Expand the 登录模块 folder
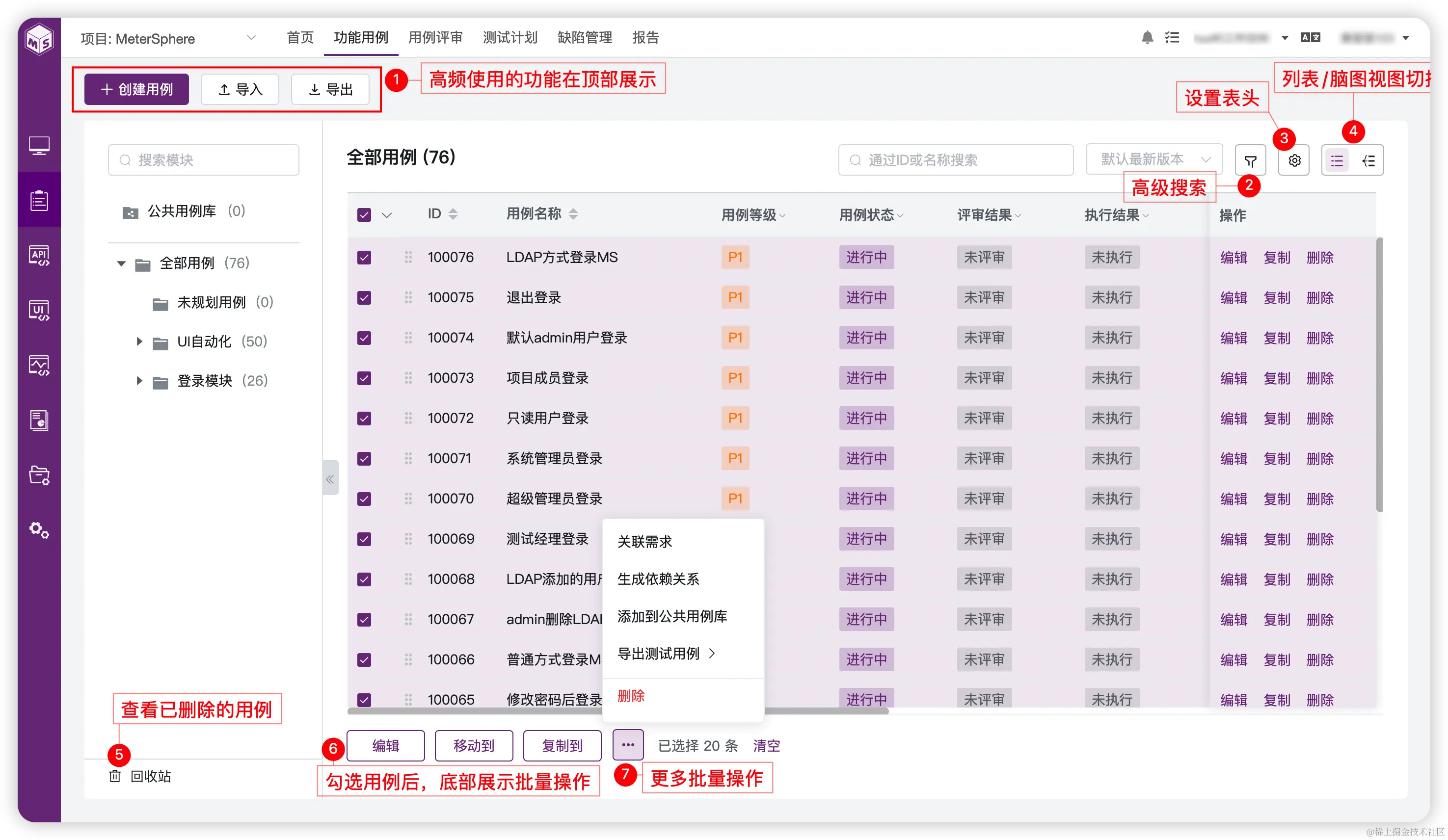The width and height of the screenshot is (1448, 840). (x=138, y=380)
